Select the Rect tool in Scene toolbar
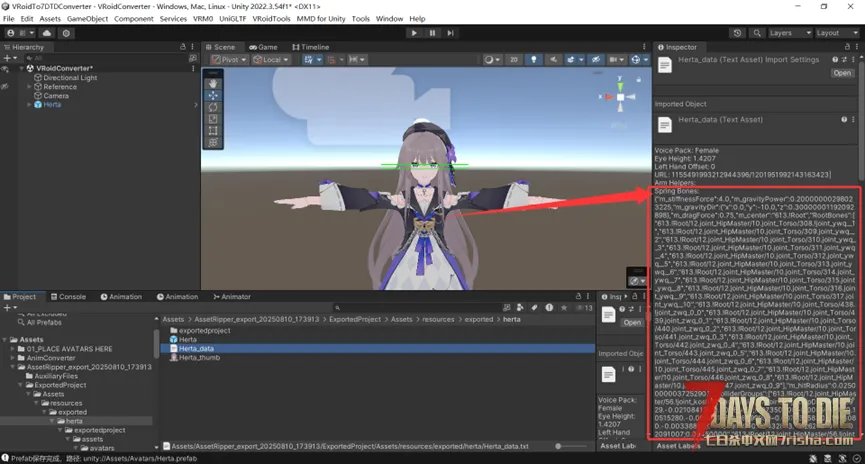The height and width of the screenshot is (464, 865). pos(213,131)
